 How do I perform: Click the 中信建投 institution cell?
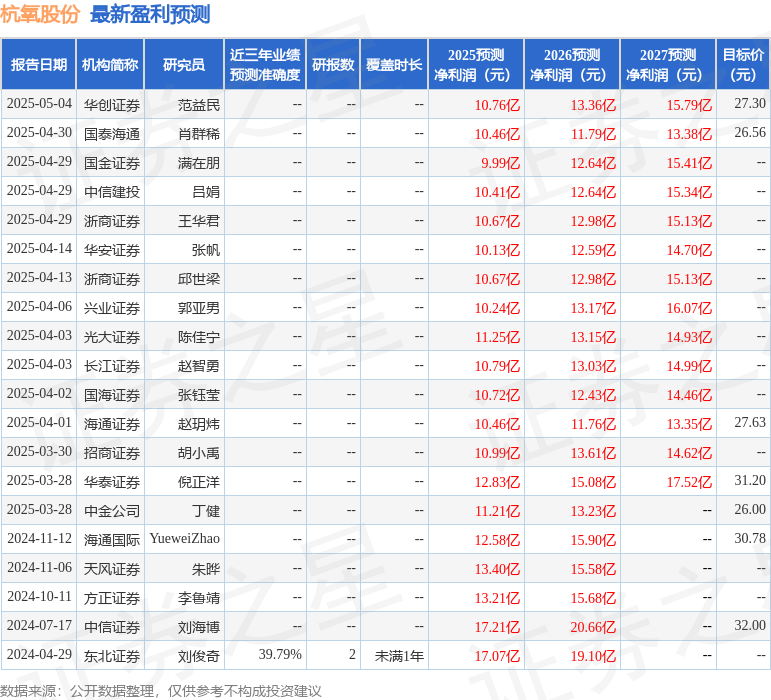pos(112,192)
